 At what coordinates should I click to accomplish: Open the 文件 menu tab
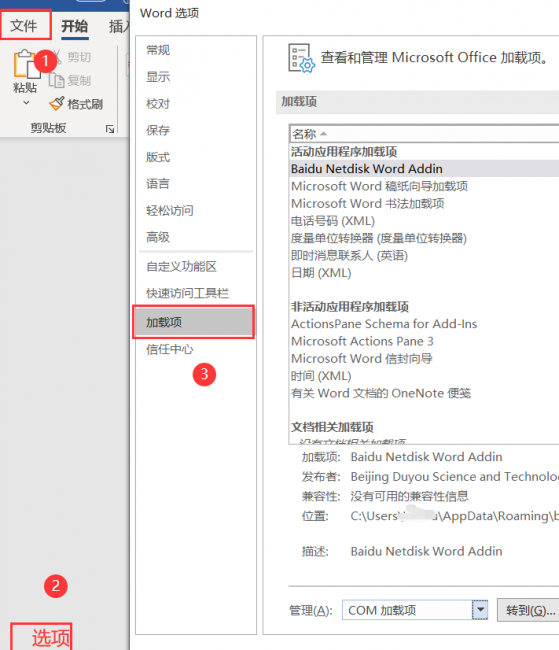[x=25, y=26]
